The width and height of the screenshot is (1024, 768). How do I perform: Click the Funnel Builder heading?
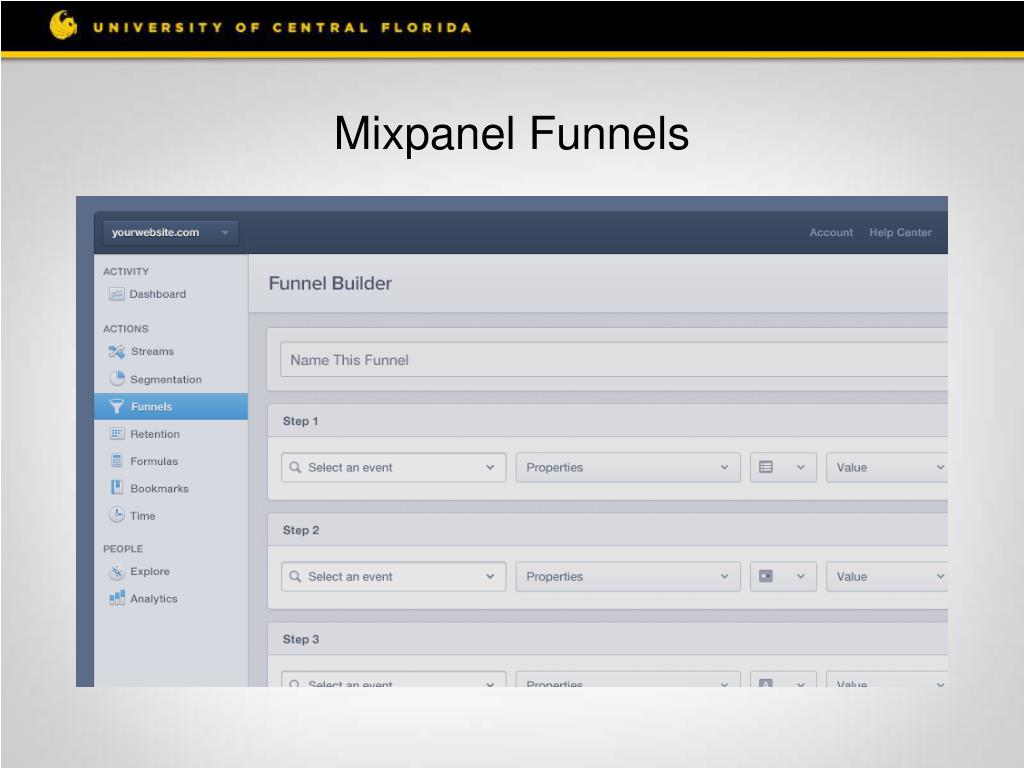tap(330, 283)
